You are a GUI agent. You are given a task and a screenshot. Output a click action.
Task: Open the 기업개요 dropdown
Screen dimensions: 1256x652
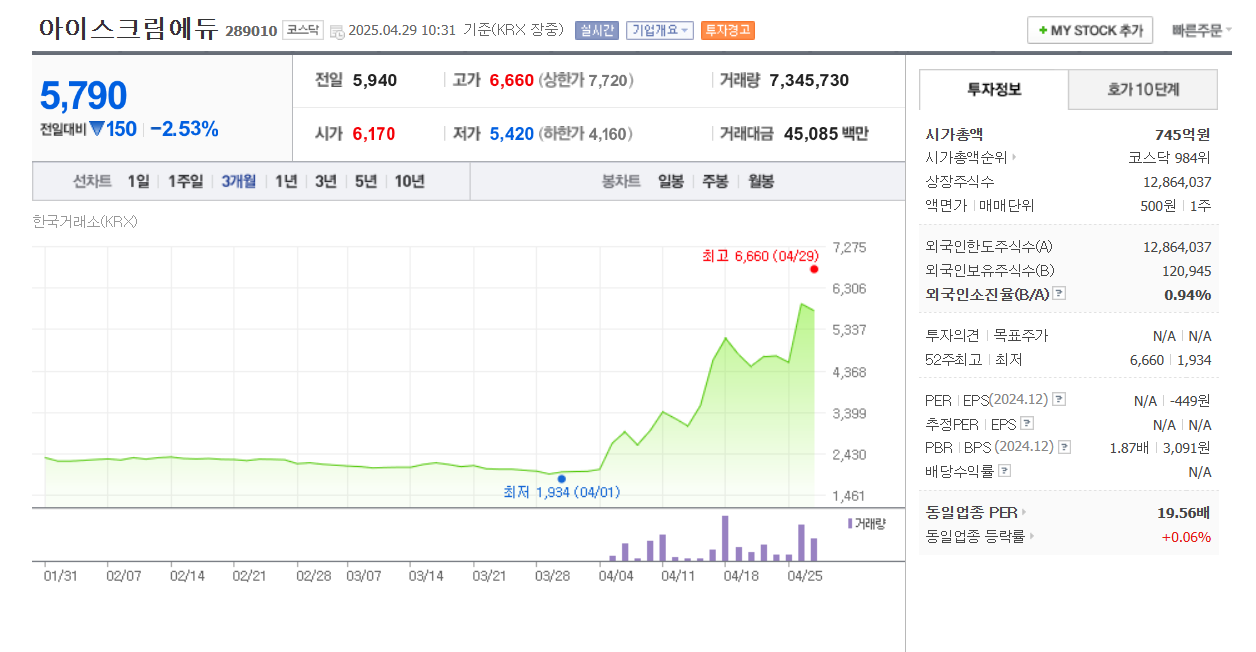coord(660,30)
